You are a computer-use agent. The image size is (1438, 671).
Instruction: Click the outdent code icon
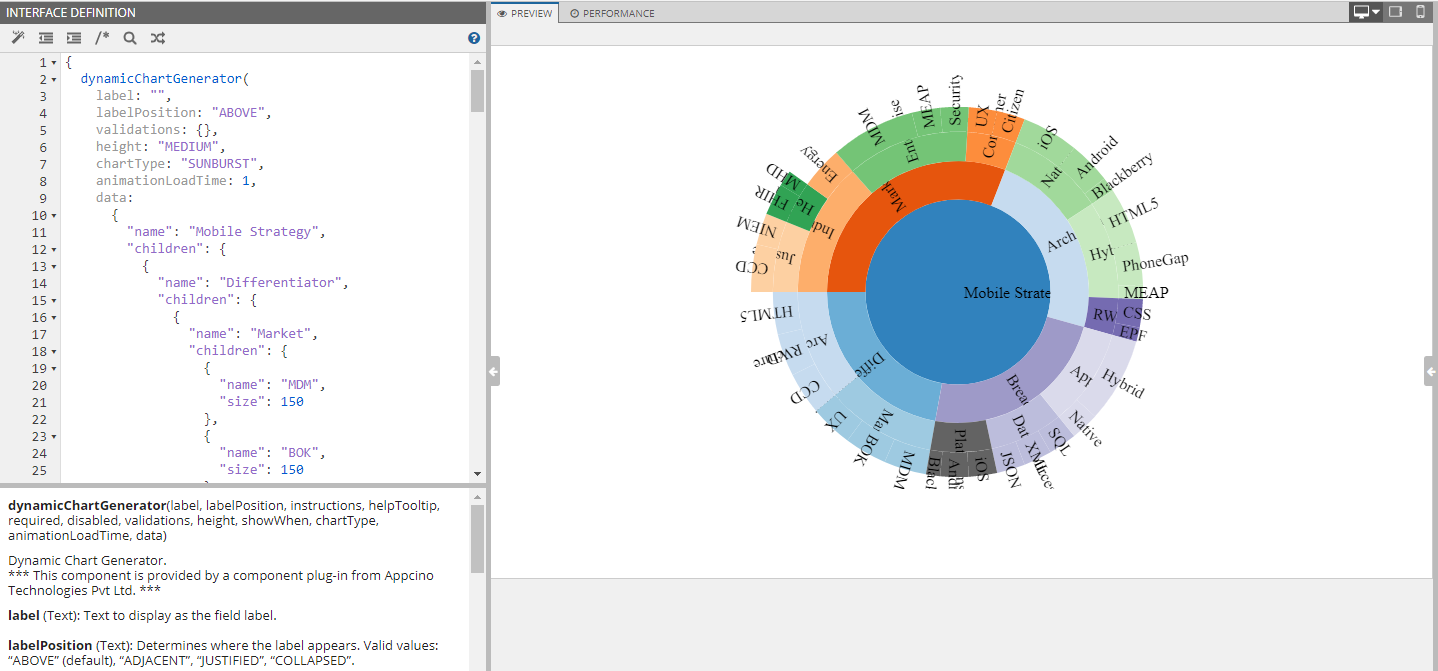(x=45, y=38)
